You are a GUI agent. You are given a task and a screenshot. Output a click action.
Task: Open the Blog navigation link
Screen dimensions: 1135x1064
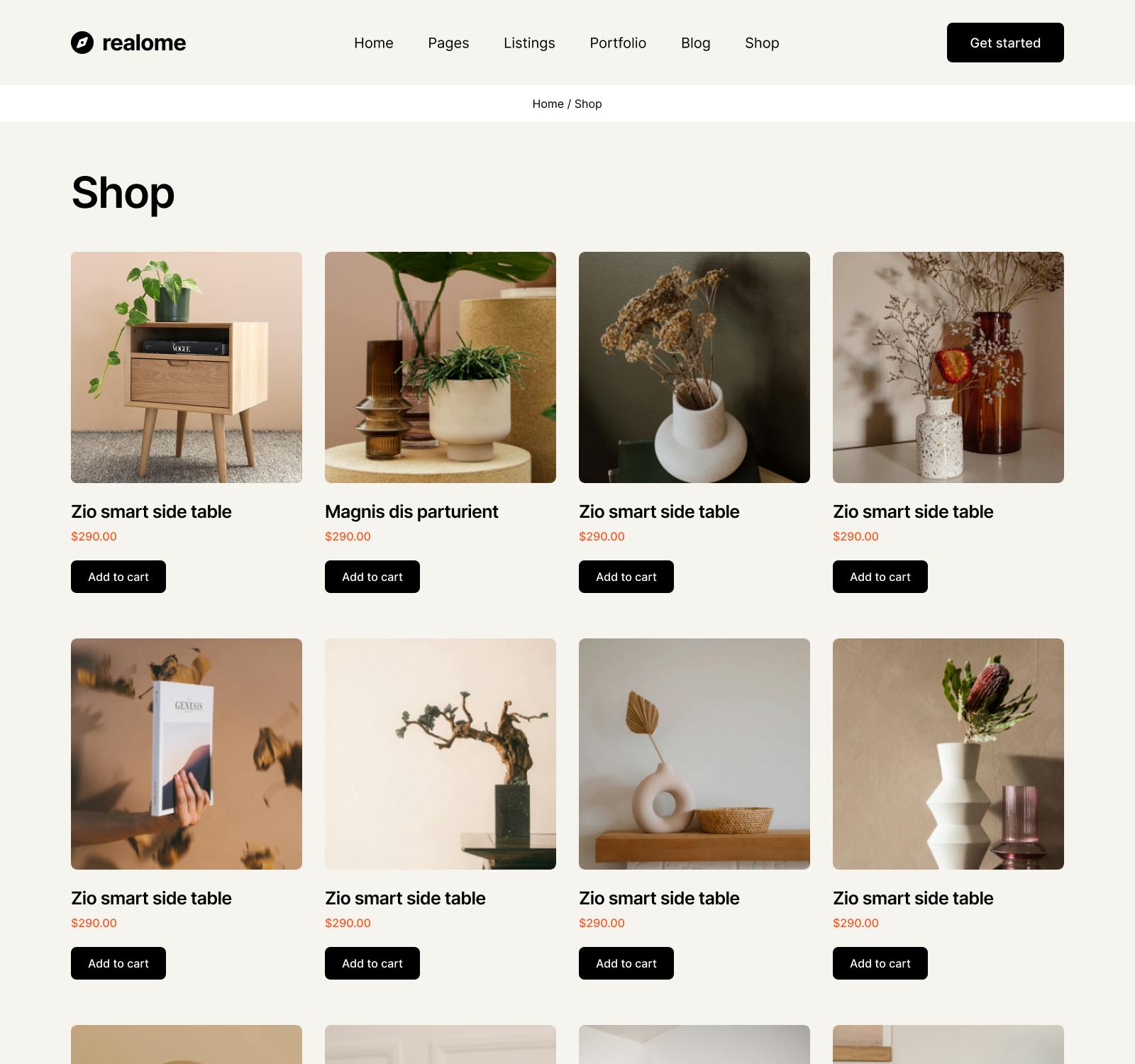pos(696,43)
